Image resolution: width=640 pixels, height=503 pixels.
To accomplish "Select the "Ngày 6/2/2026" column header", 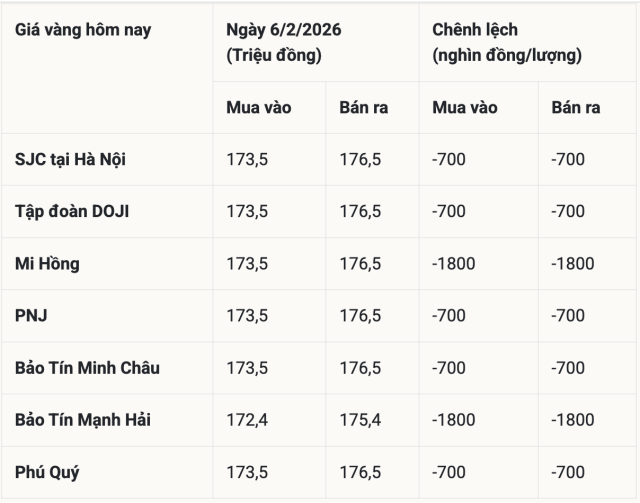I will tap(284, 30).
